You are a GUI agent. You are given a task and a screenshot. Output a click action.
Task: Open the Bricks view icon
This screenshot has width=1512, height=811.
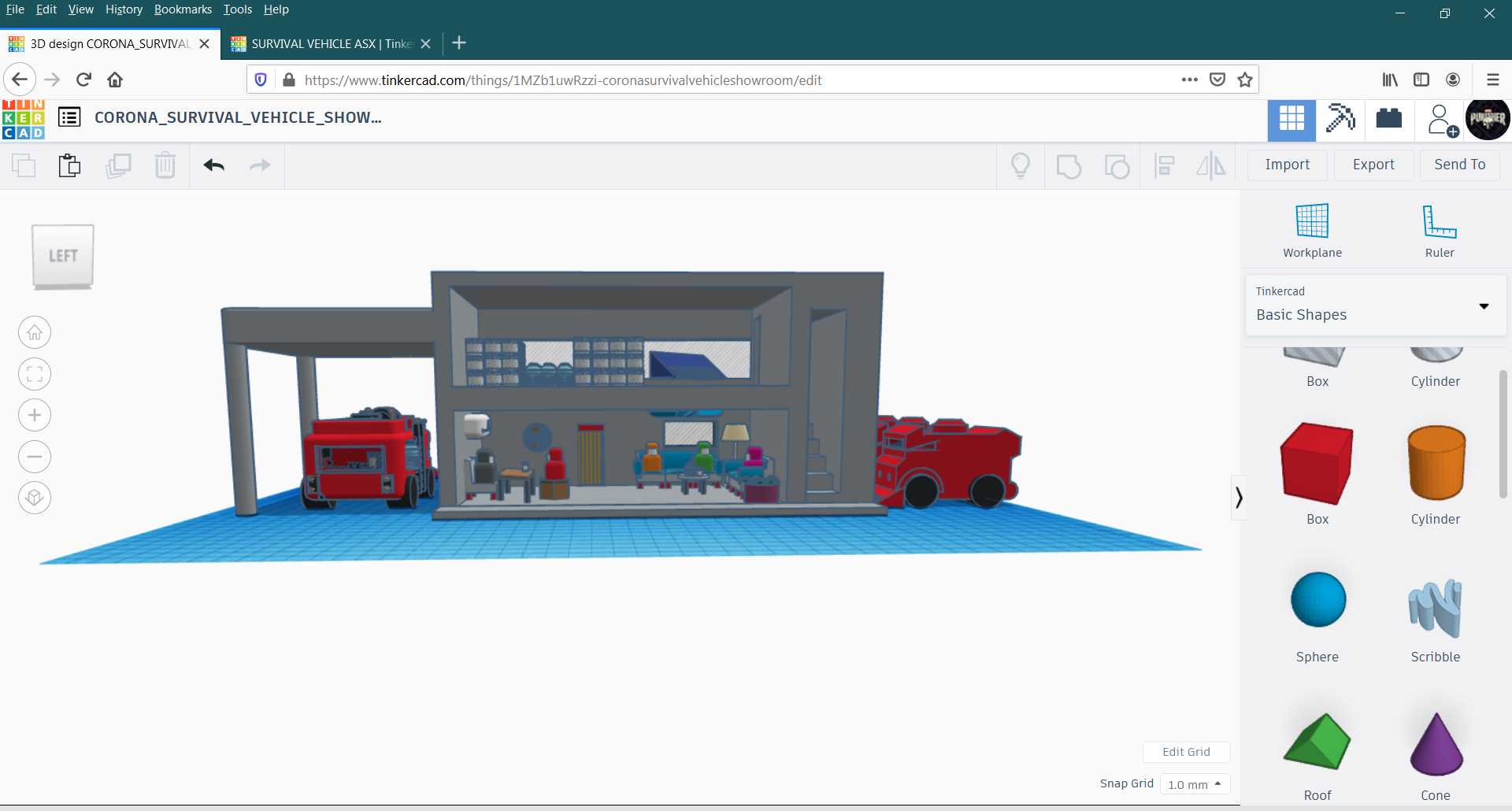[x=1389, y=120]
